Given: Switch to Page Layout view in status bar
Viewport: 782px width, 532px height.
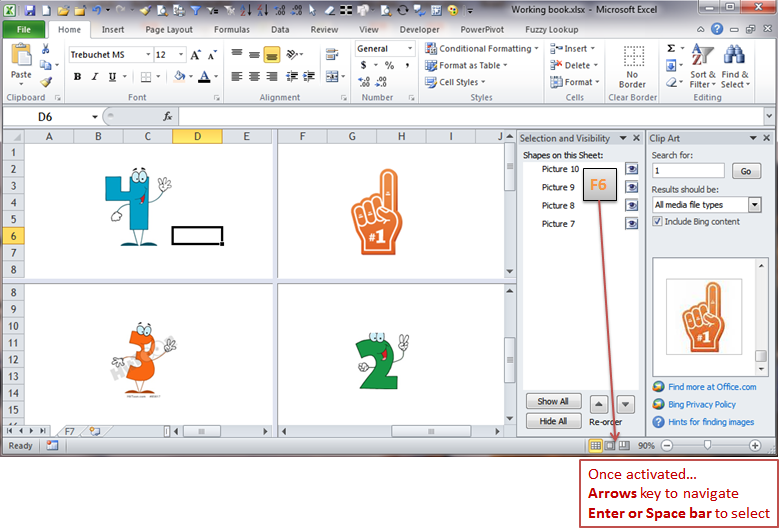Looking at the screenshot, I should [x=610, y=445].
